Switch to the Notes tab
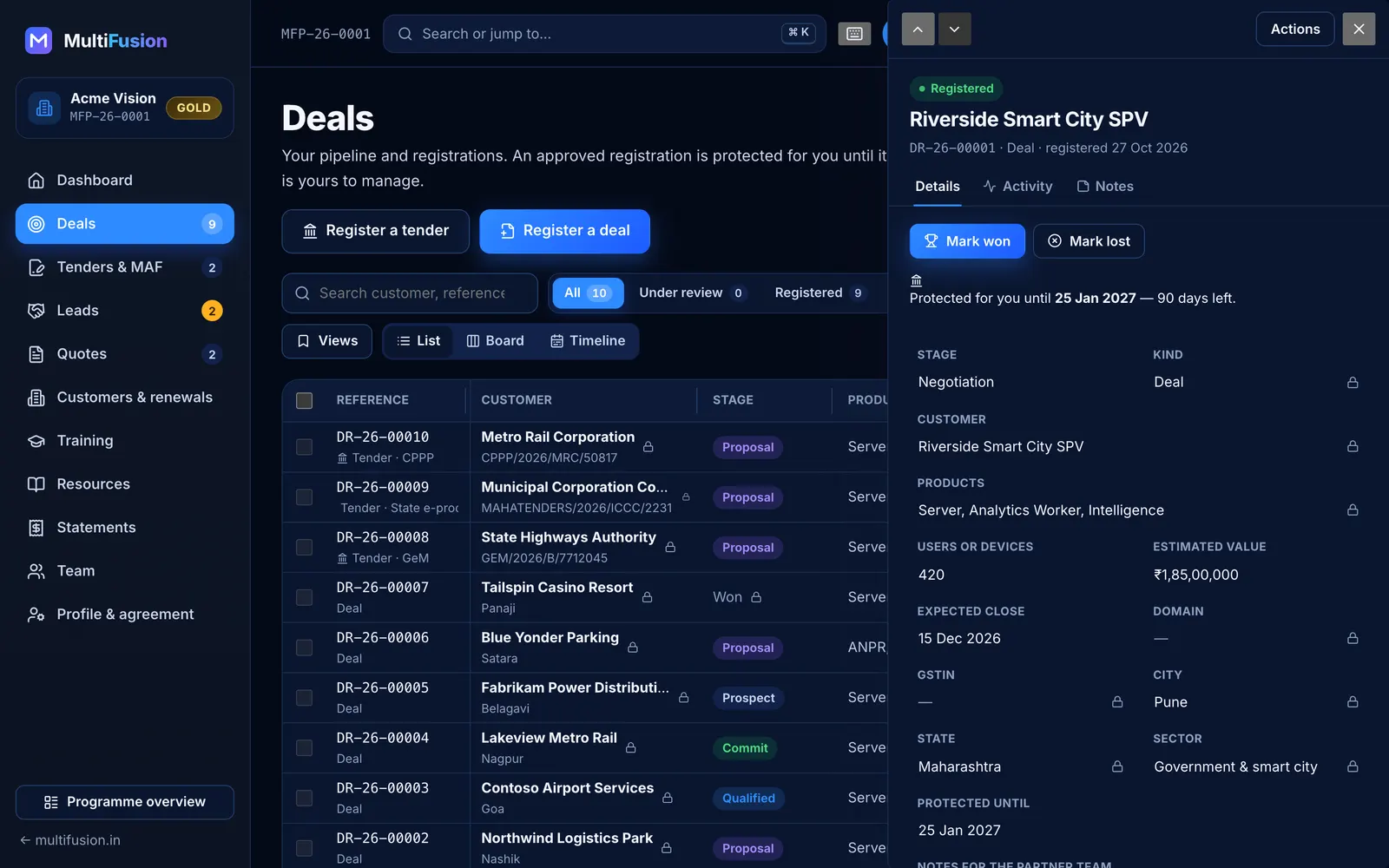Screen dimensions: 1389x868 coord(1105,187)
